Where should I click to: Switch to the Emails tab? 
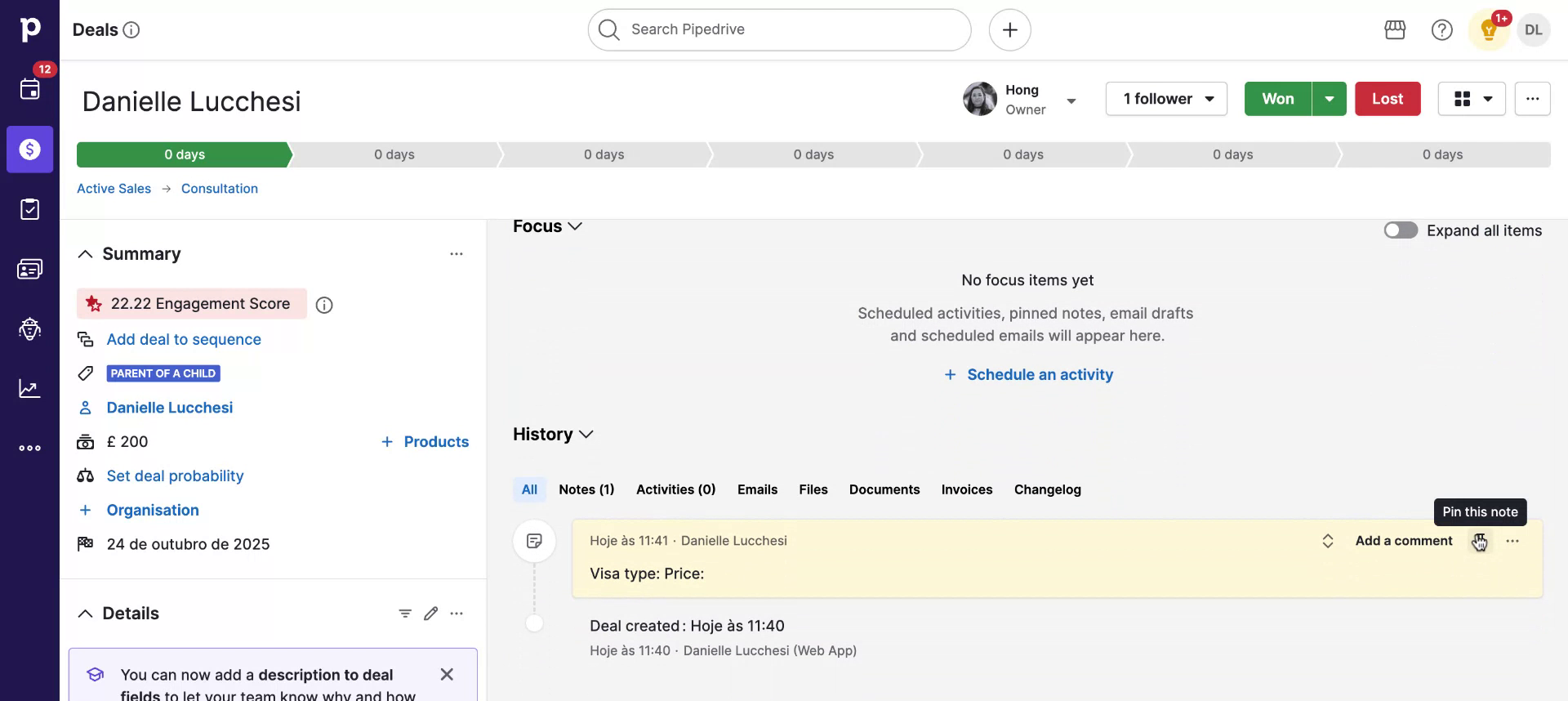click(757, 489)
